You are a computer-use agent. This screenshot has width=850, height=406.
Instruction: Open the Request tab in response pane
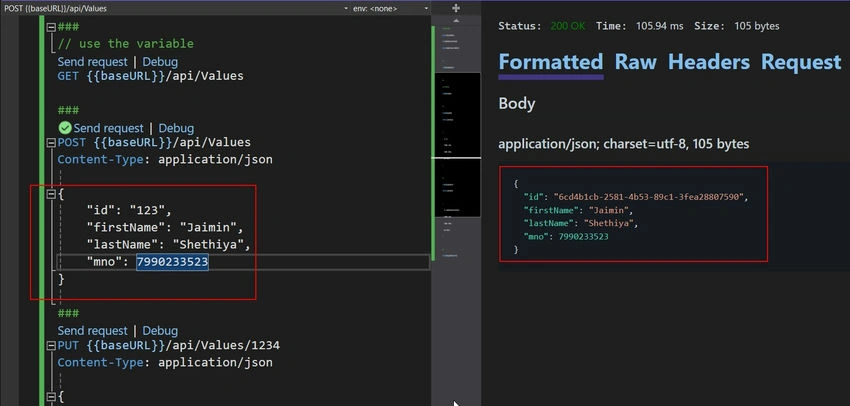801,62
